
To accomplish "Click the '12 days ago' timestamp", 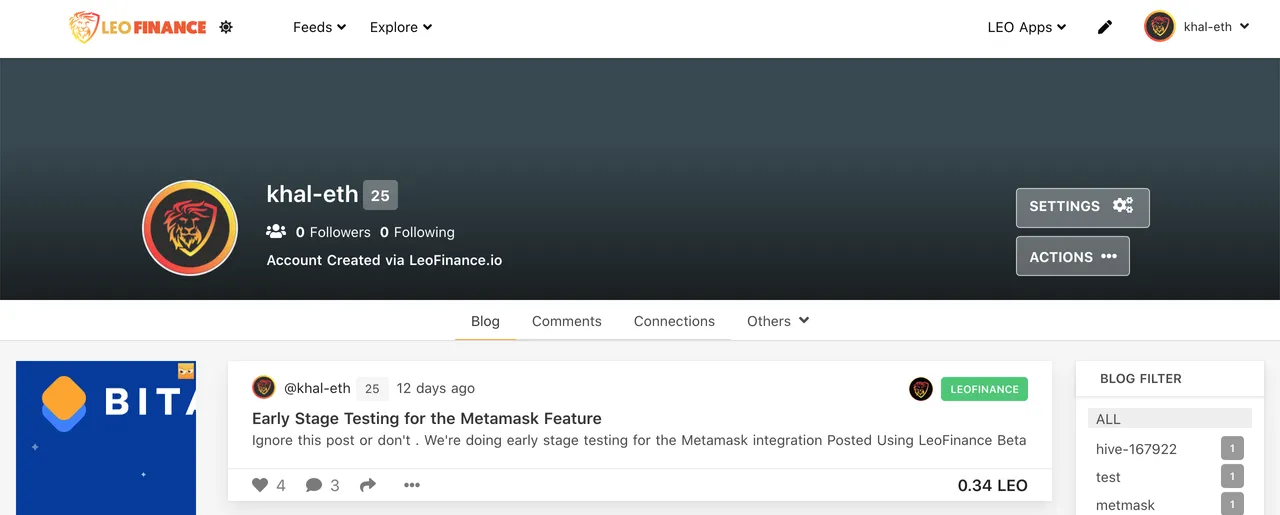I will point(436,388).
